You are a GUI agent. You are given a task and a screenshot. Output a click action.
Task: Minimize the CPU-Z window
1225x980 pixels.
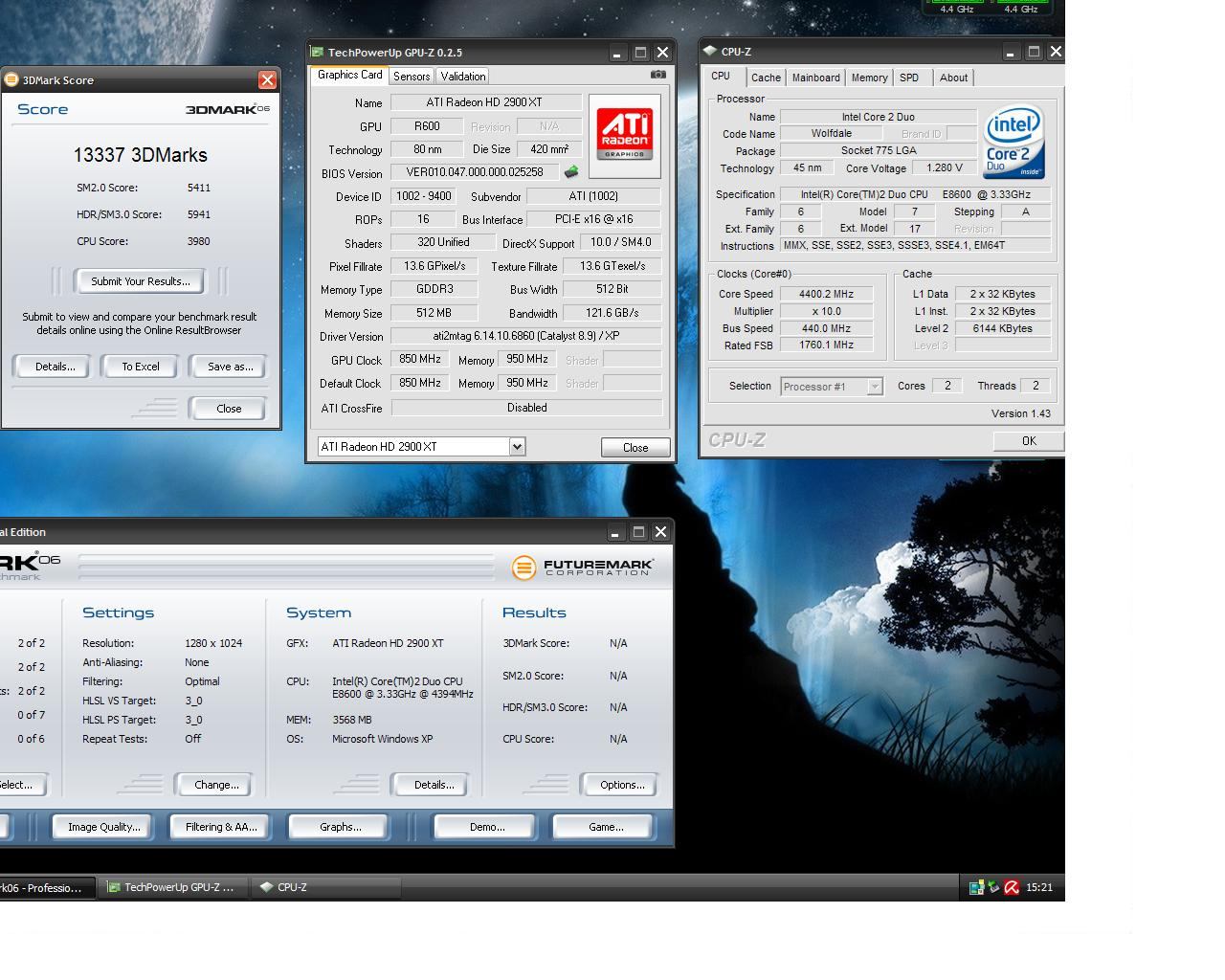coord(1012,52)
